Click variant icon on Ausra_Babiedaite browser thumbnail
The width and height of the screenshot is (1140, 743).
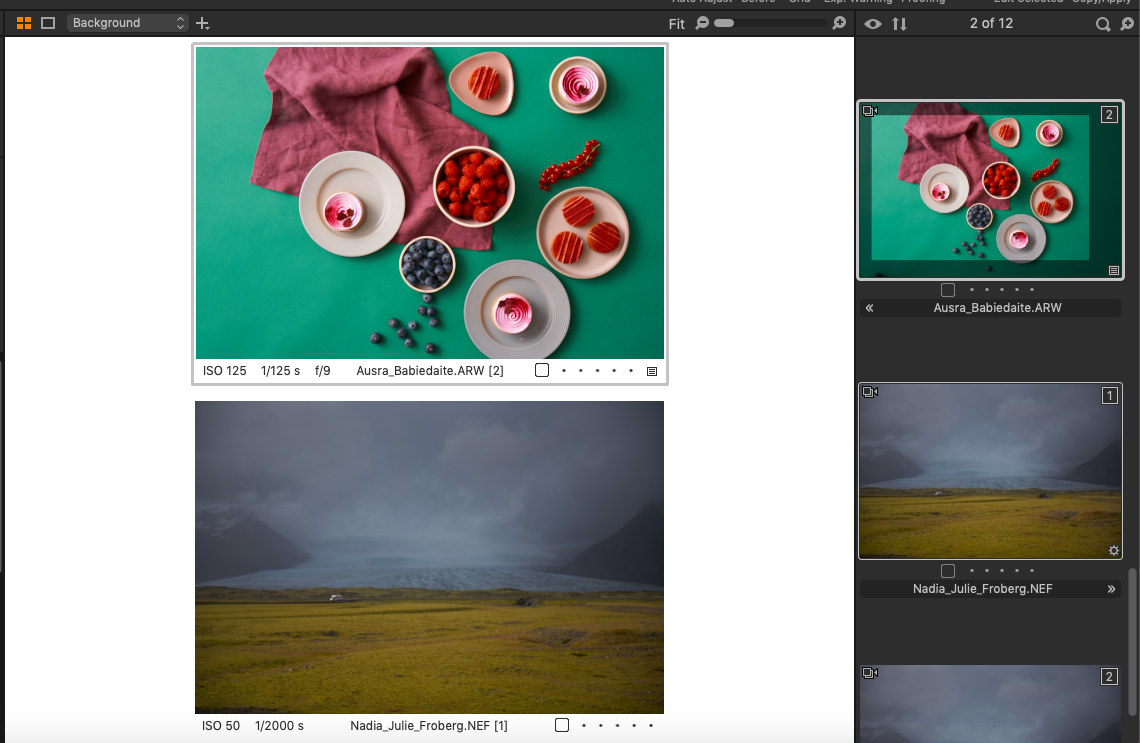(x=870, y=111)
